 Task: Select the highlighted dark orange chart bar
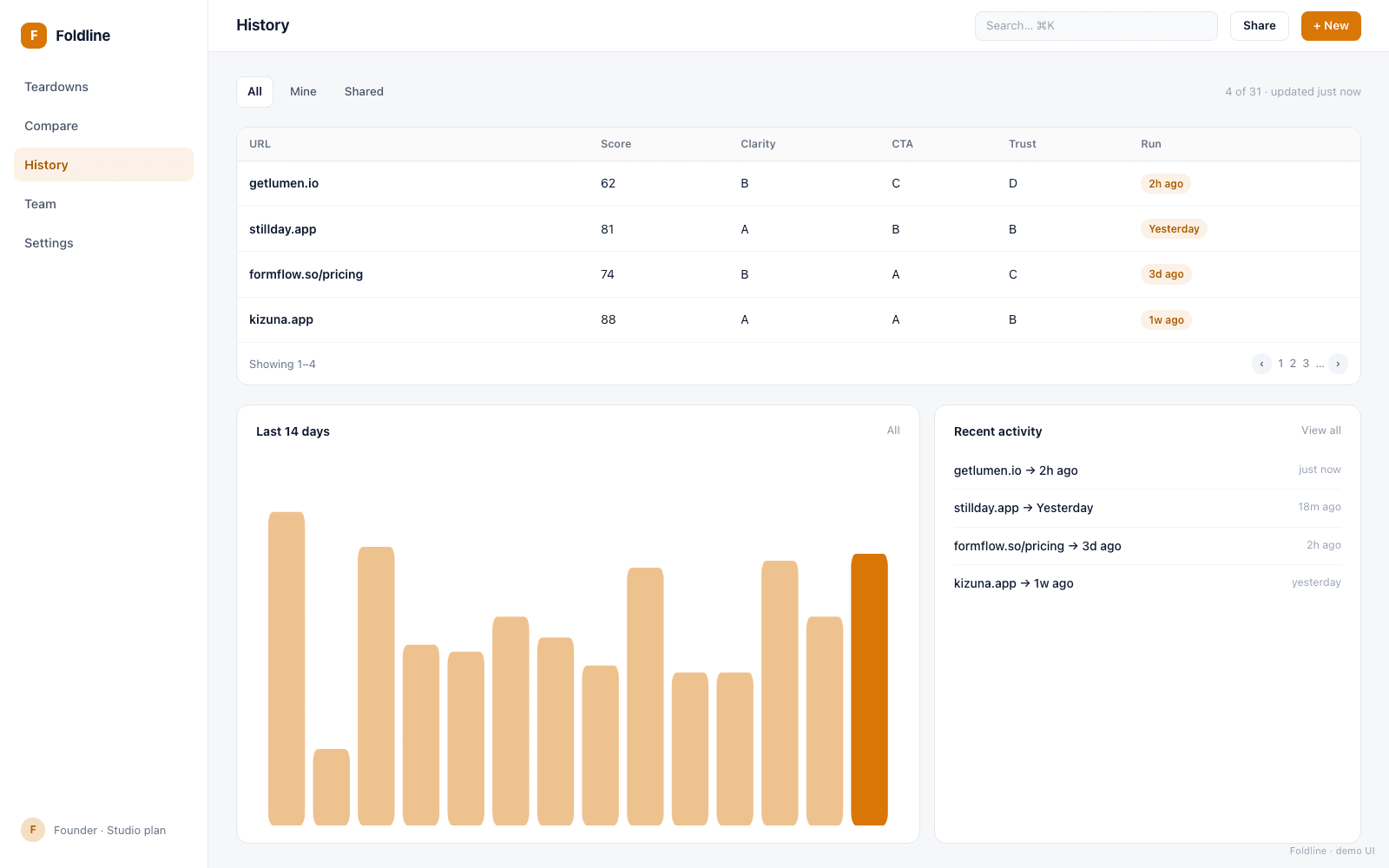click(869, 689)
